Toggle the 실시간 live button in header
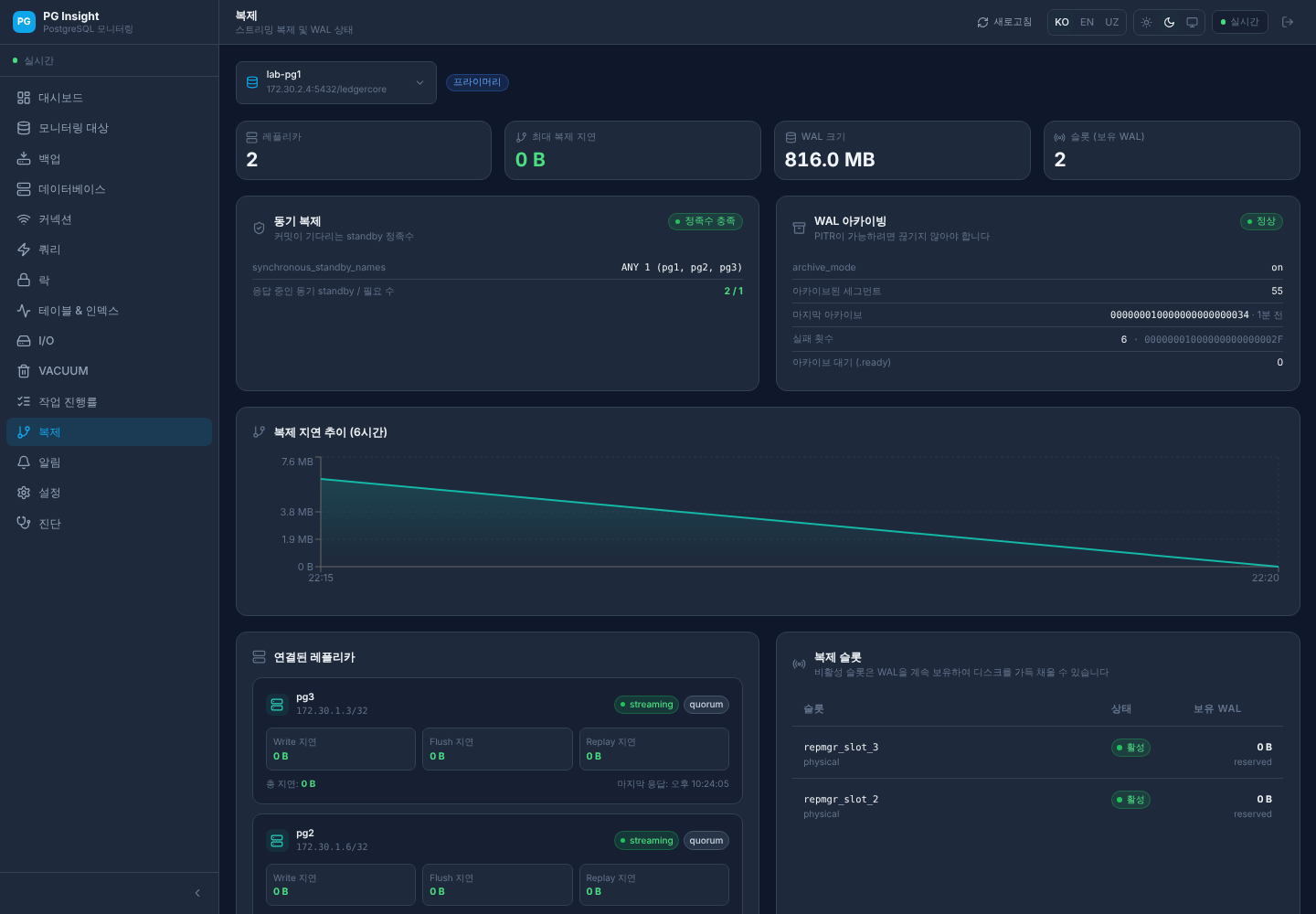 click(x=1240, y=22)
